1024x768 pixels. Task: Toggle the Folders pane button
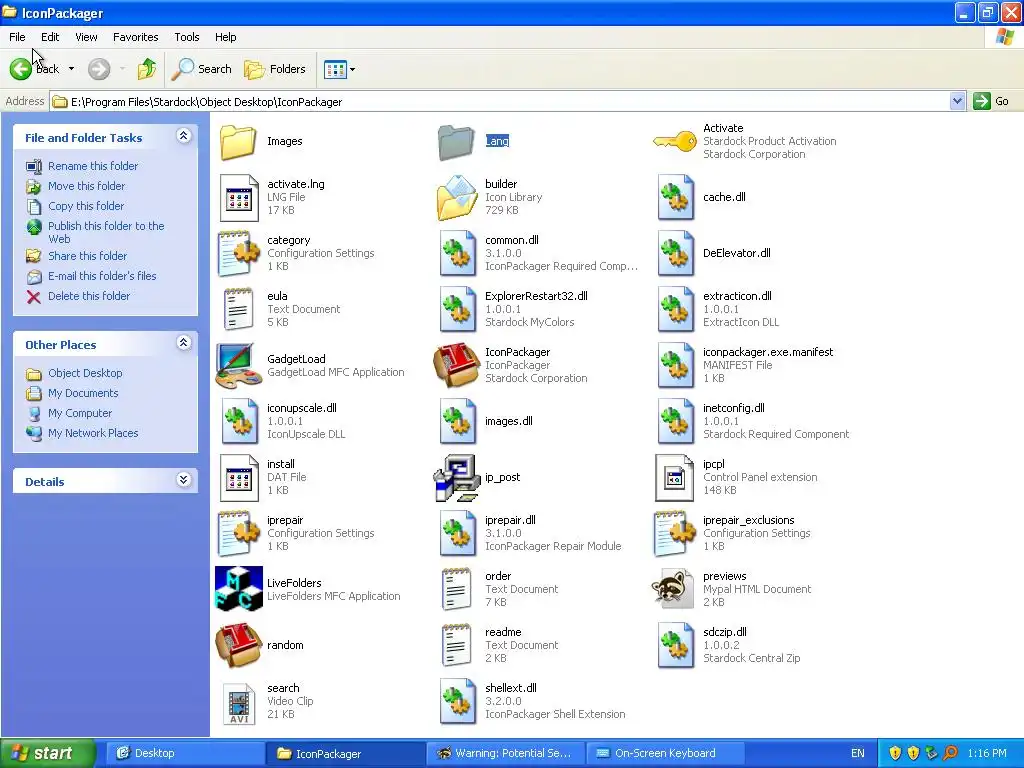pyautogui.click(x=274, y=69)
